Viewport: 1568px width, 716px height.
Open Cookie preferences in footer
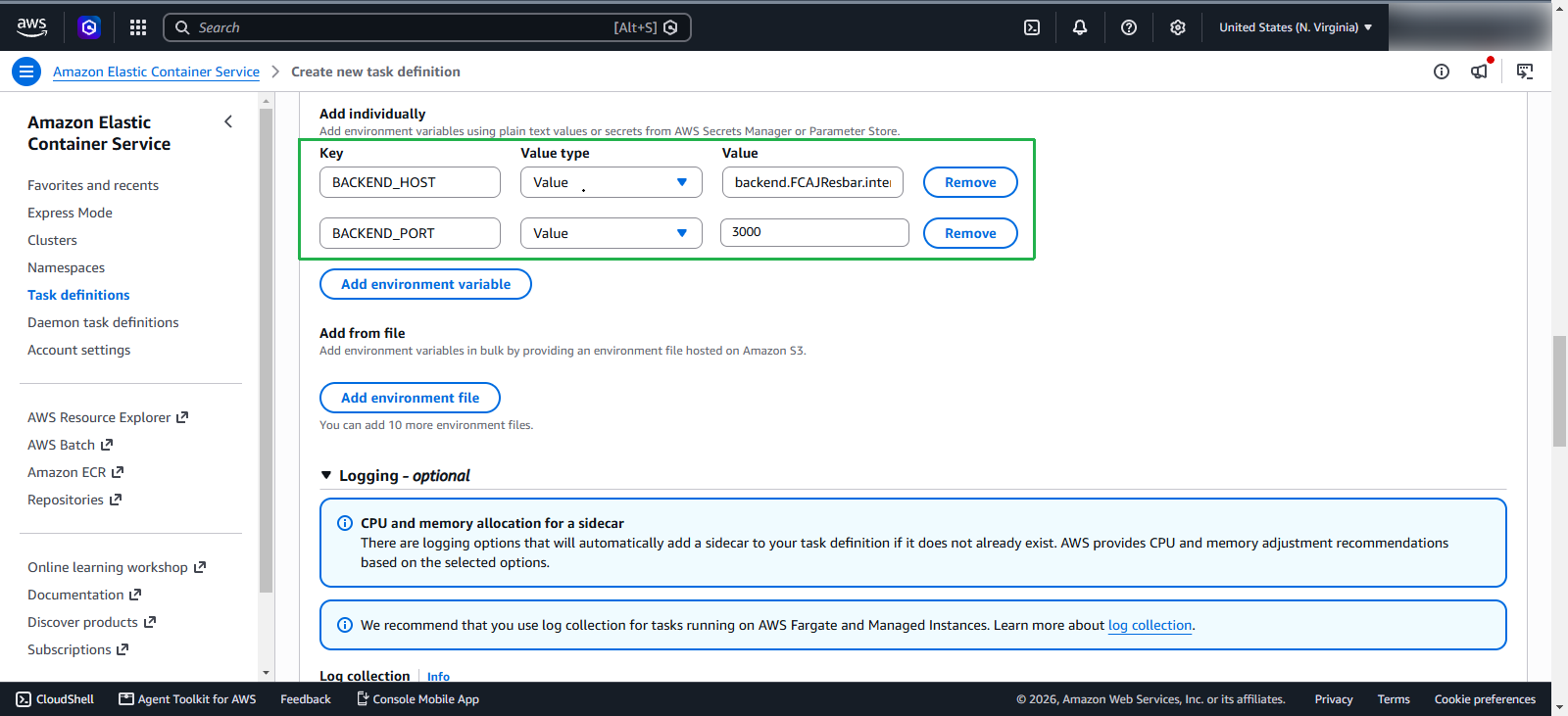[x=1485, y=699]
